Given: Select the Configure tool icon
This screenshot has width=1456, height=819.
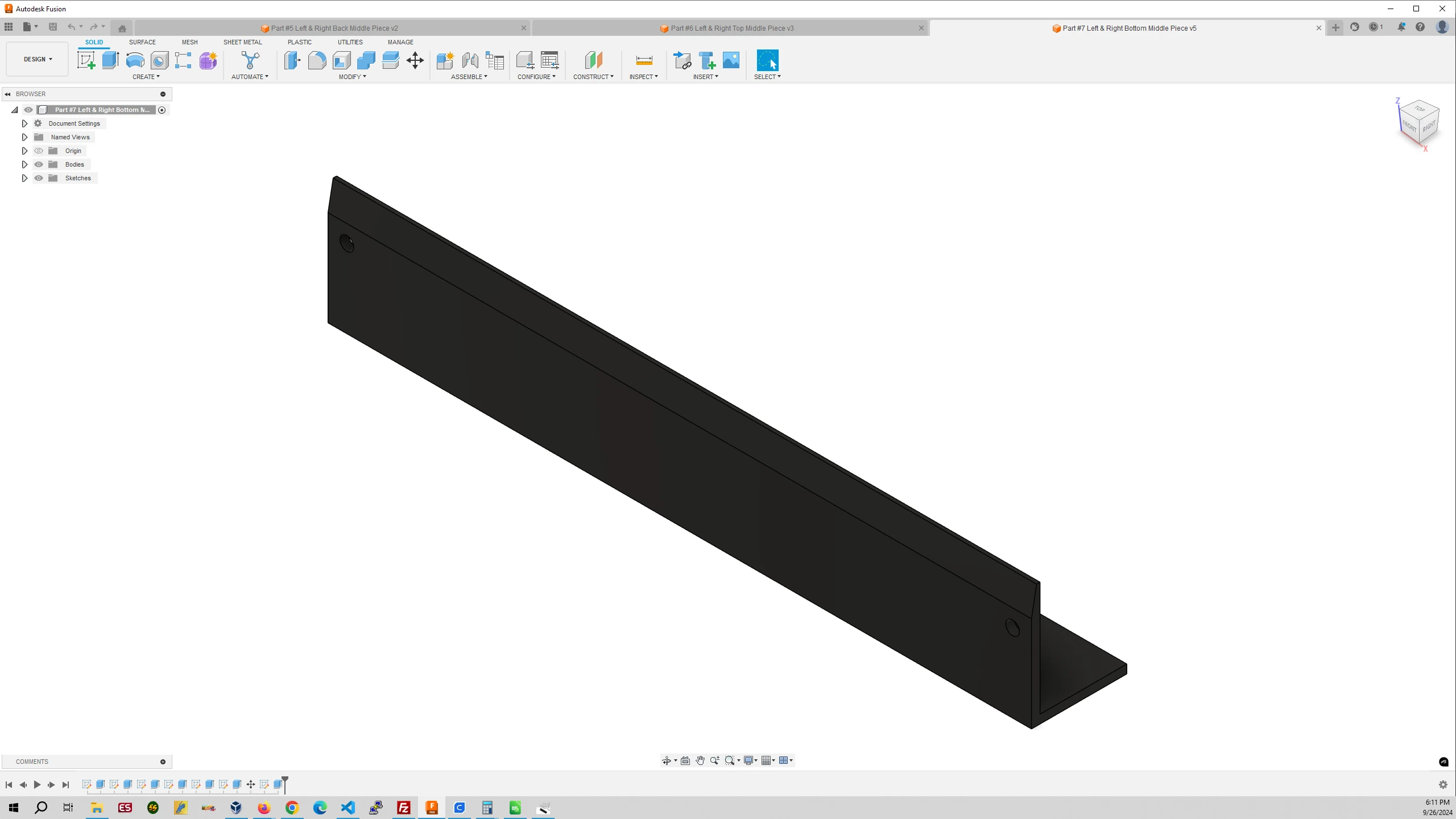Looking at the screenshot, I should pyautogui.click(x=524, y=61).
